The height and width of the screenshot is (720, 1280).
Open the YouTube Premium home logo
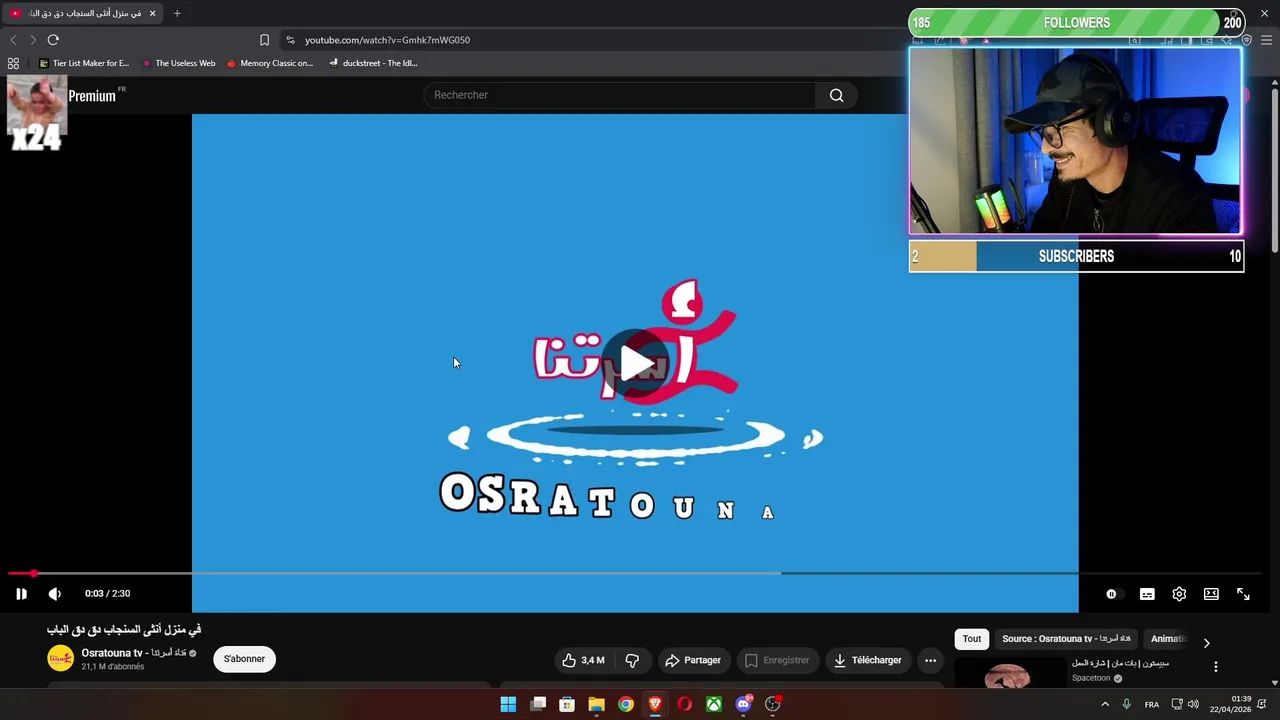tap(92, 96)
